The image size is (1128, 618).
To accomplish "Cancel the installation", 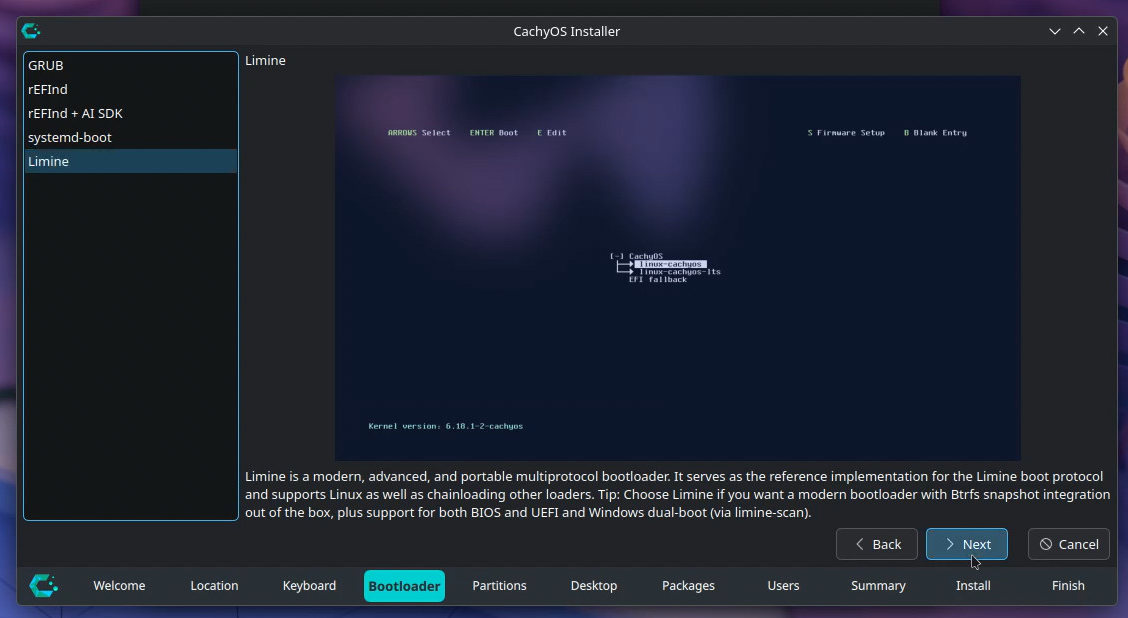I will click(x=1069, y=544).
